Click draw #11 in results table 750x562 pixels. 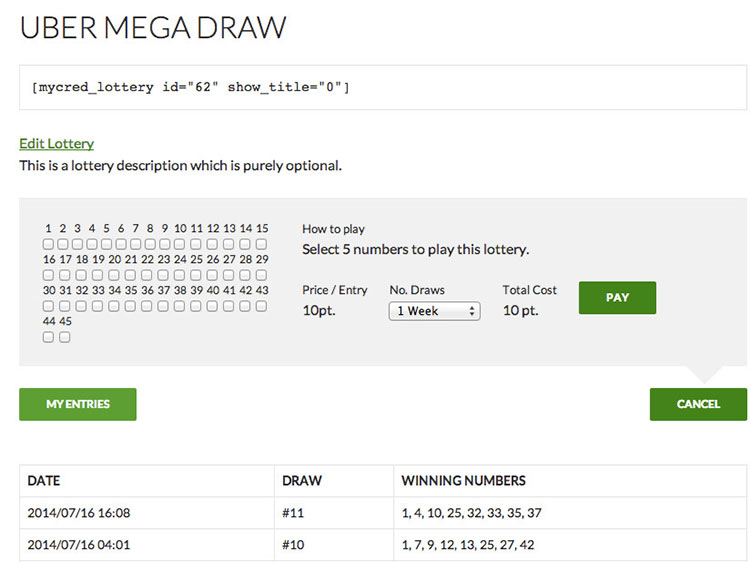(293, 513)
